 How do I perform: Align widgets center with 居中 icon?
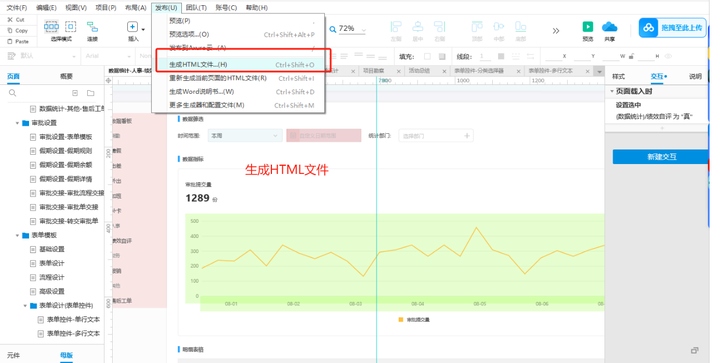pos(418,27)
